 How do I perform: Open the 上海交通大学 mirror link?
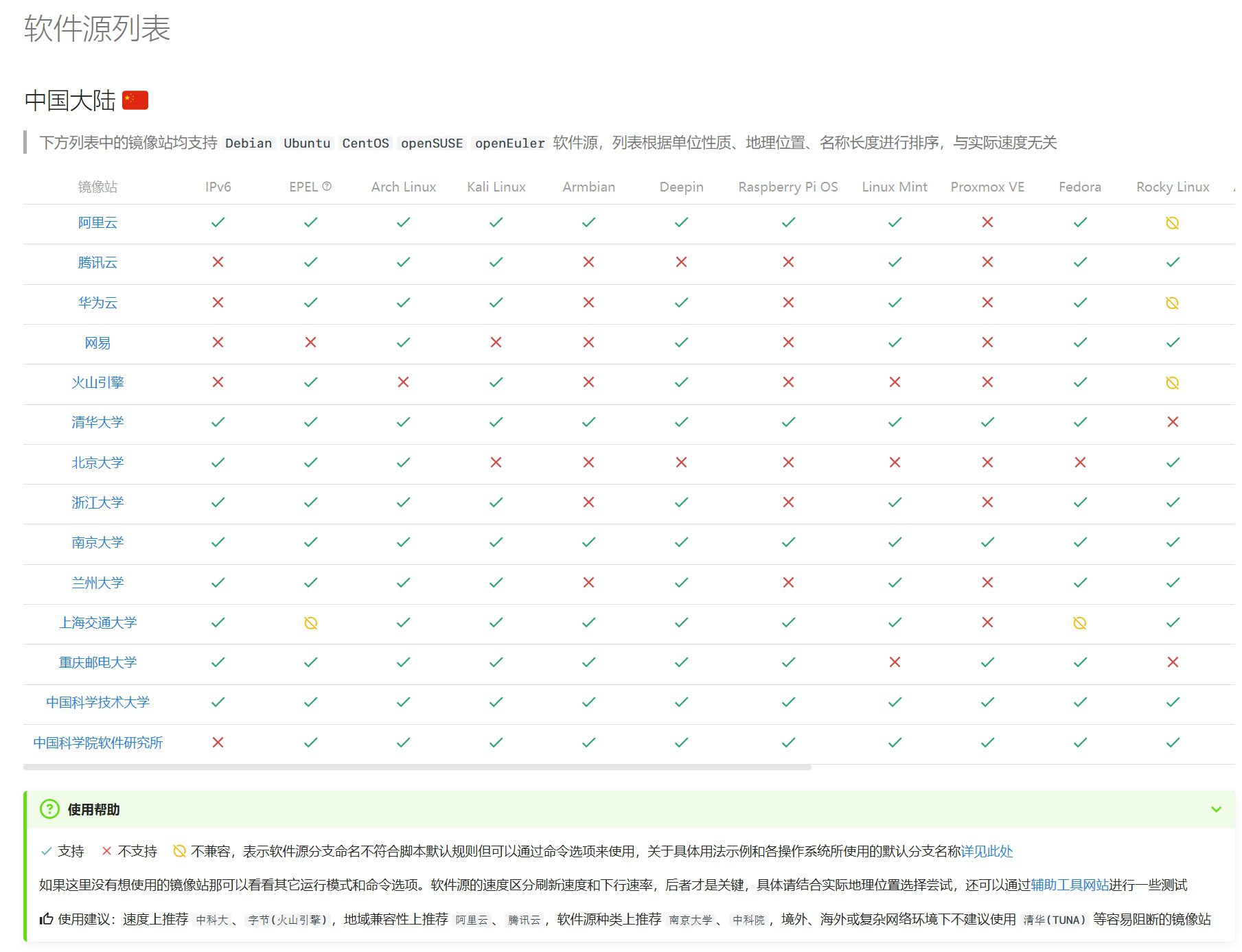click(x=97, y=623)
